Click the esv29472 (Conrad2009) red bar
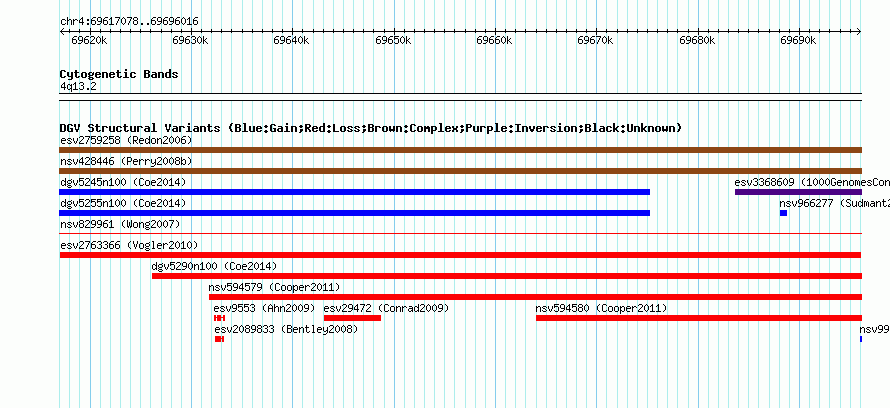 click(352, 318)
